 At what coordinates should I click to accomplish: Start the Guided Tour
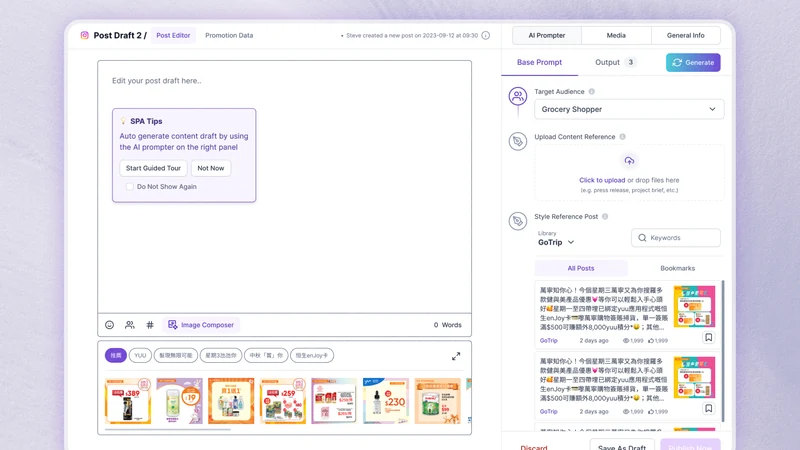point(153,168)
